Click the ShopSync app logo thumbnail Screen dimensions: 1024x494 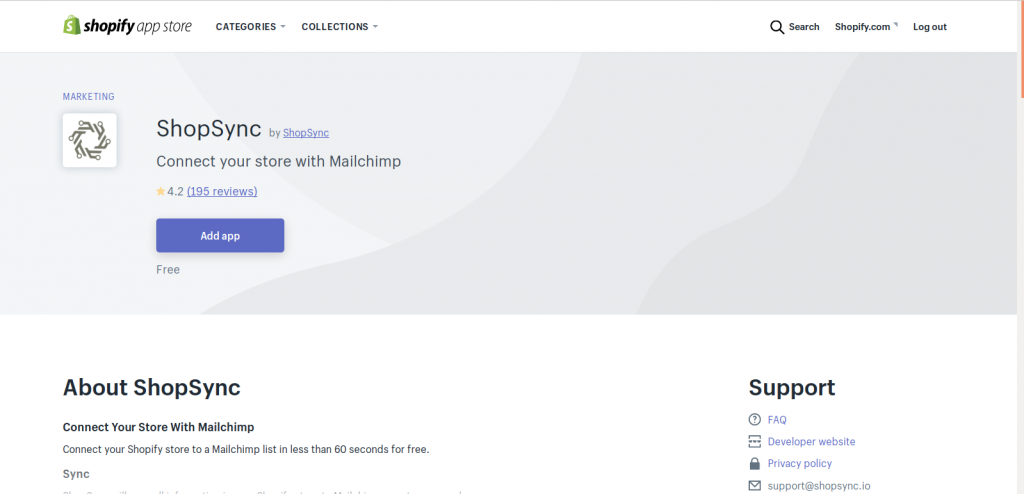(89, 140)
